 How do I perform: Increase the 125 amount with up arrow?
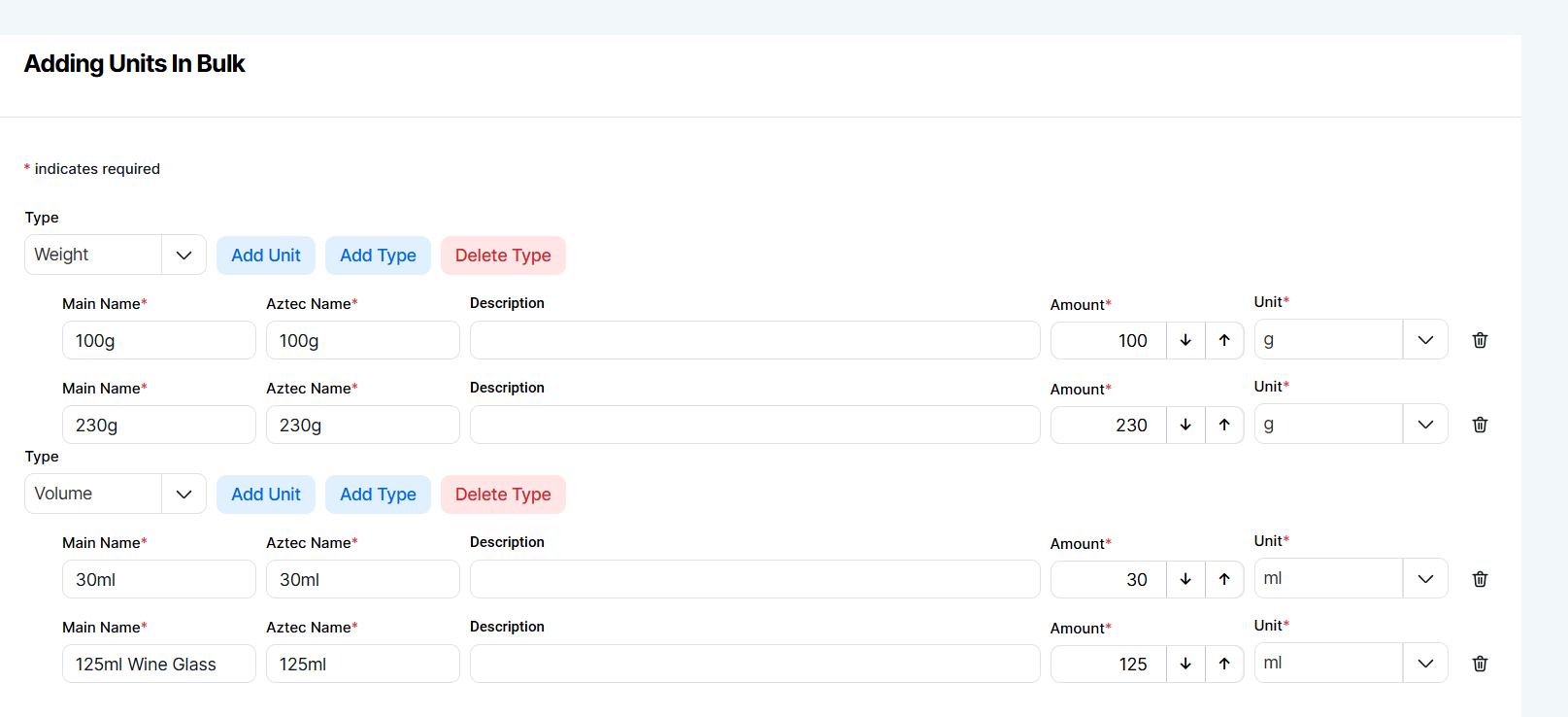[x=1224, y=664]
